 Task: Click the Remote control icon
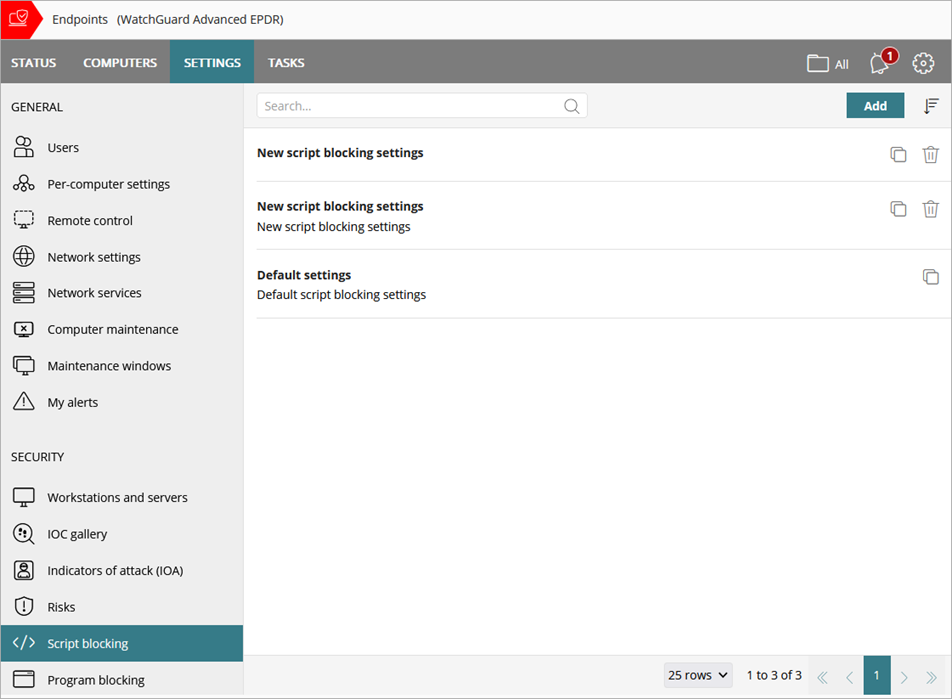coord(25,220)
